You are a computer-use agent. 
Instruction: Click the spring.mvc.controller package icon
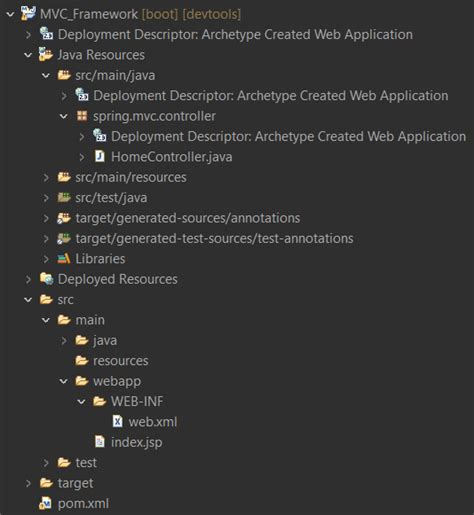(x=82, y=116)
